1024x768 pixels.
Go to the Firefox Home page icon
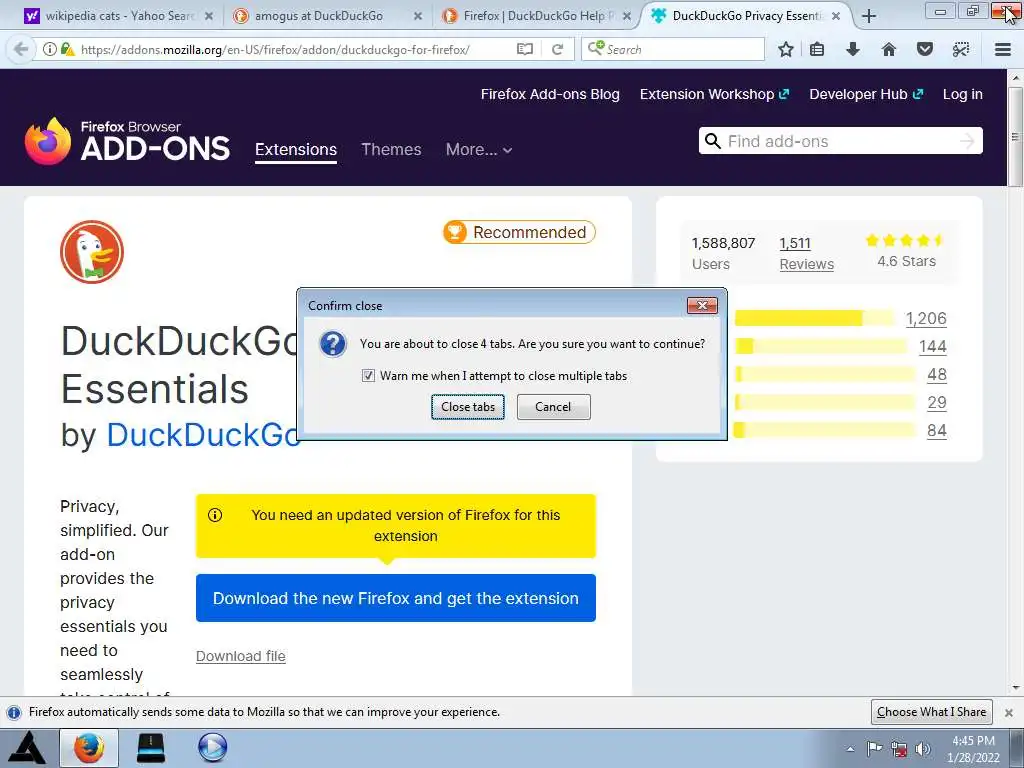pyautogui.click(x=889, y=50)
